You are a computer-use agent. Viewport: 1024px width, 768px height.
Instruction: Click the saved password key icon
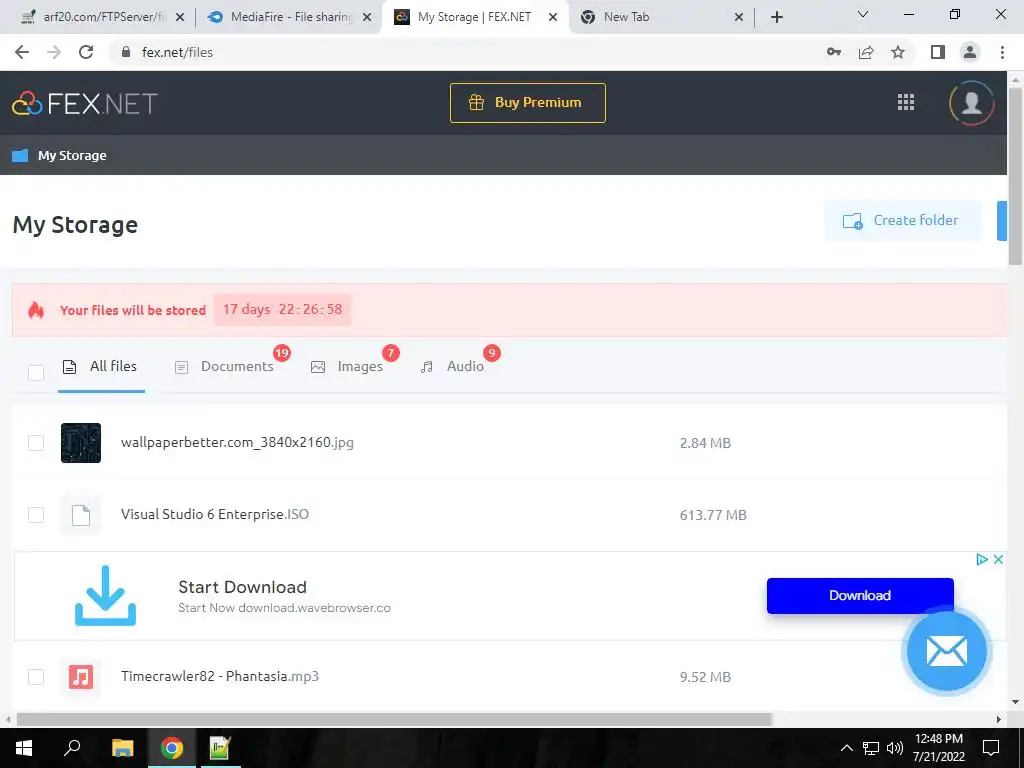[833, 52]
